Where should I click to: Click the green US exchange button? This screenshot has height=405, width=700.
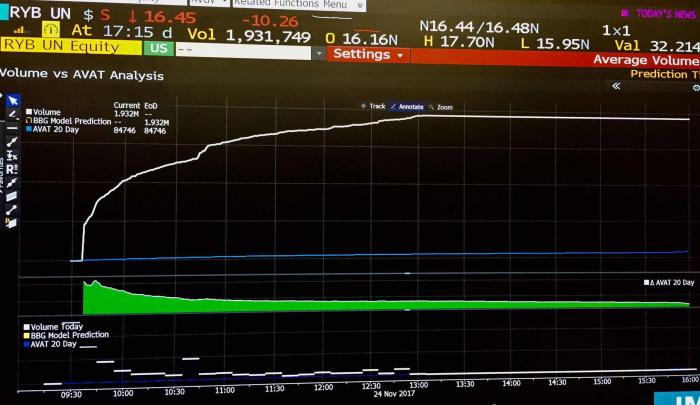158,48
